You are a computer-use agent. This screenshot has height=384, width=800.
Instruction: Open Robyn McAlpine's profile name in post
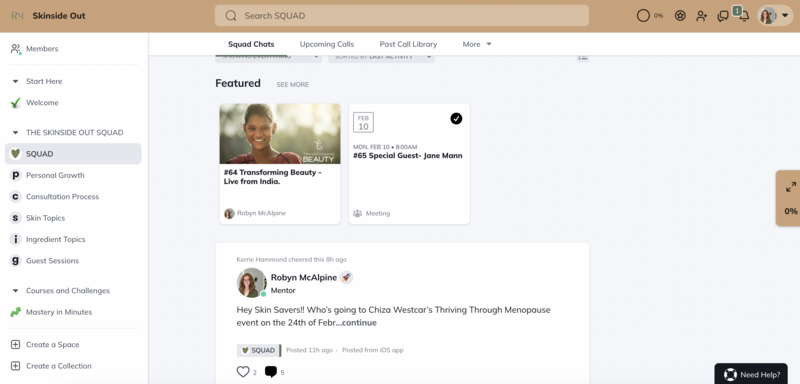pyautogui.click(x=304, y=277)
